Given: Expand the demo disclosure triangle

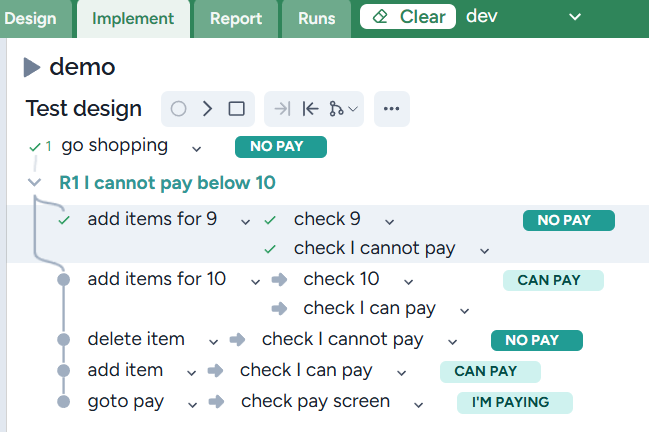Looking at the screenshot, I should pos(32,68).
